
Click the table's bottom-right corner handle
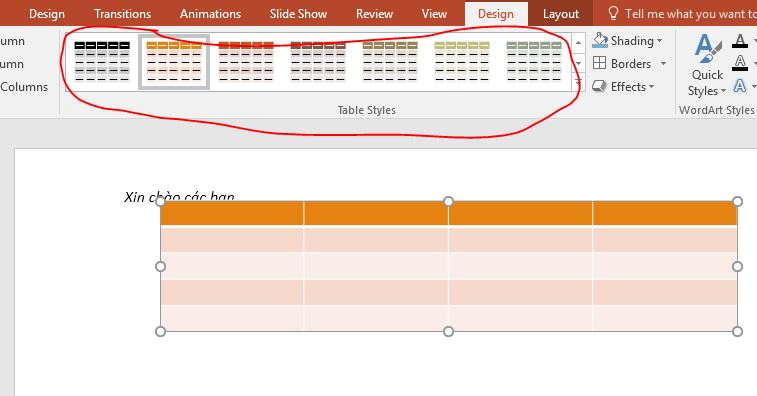point(737,331)
